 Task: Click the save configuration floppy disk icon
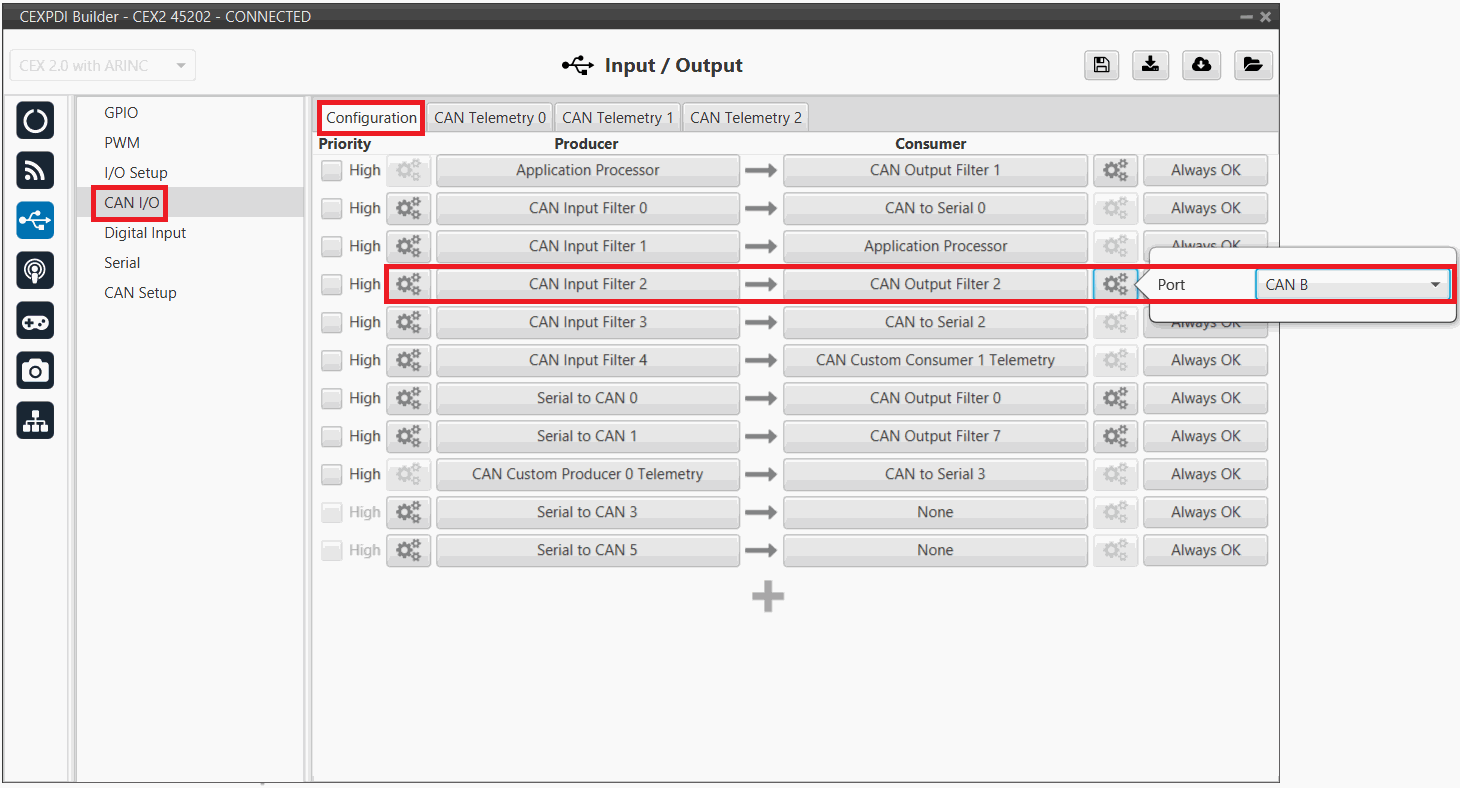(x=1101, y=65)
